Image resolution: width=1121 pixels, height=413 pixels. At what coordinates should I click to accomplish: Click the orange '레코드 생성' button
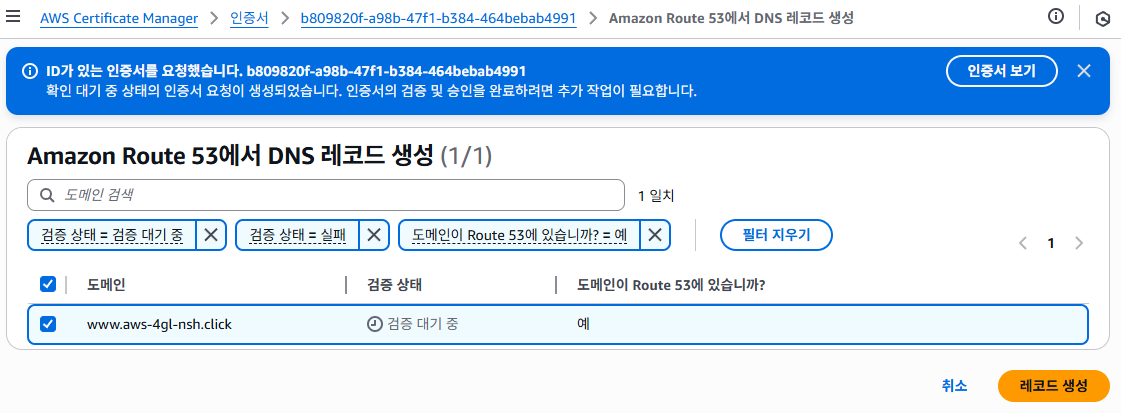pyautogui.click(x=1054, y=386)
